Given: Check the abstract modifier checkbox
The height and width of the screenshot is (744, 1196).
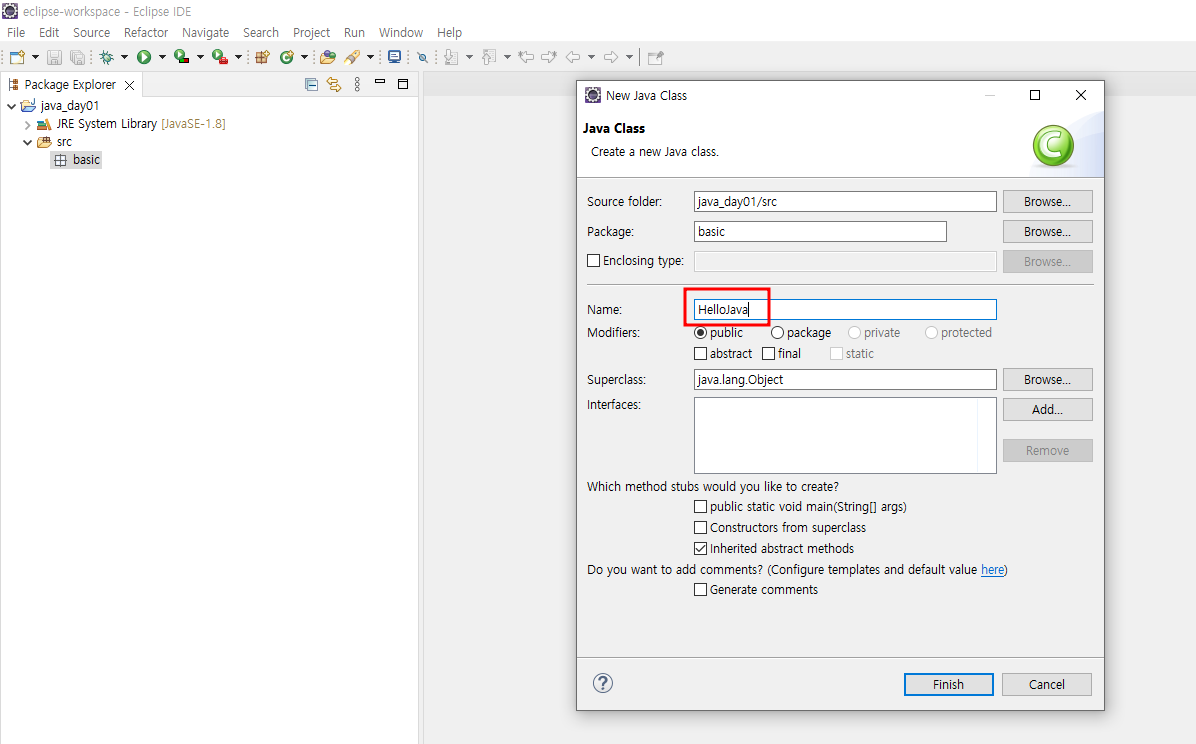Looking at the screenshot, I should (x=700, y=353).
